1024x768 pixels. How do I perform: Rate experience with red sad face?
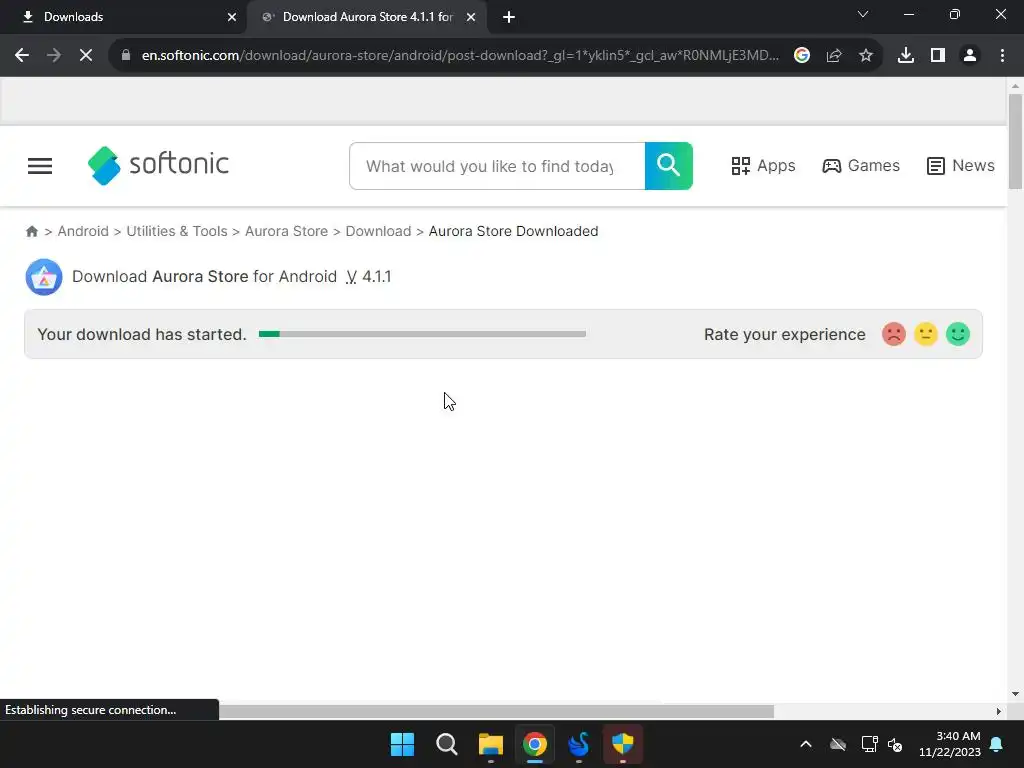click(893, 334)
